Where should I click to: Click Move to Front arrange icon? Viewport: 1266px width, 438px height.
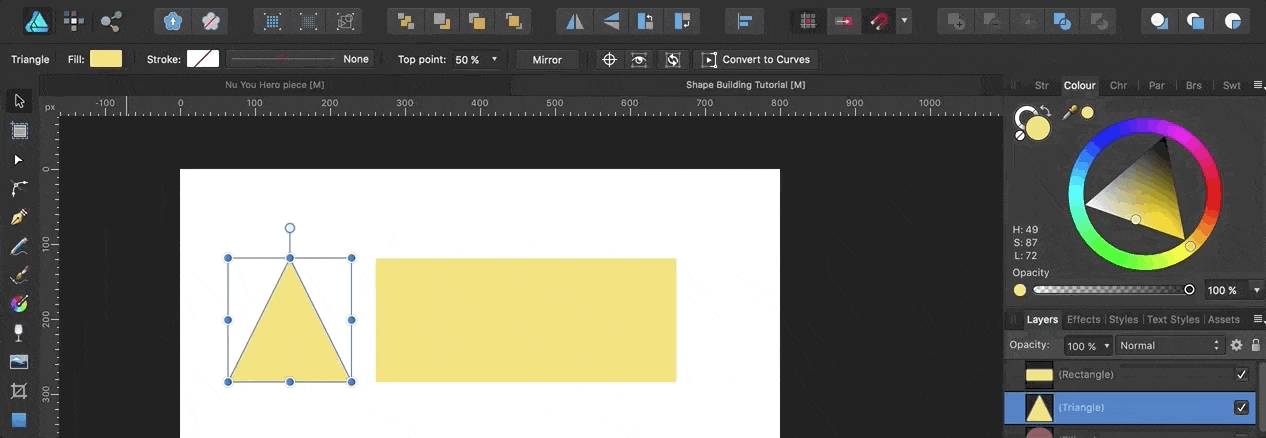(513, 20)
